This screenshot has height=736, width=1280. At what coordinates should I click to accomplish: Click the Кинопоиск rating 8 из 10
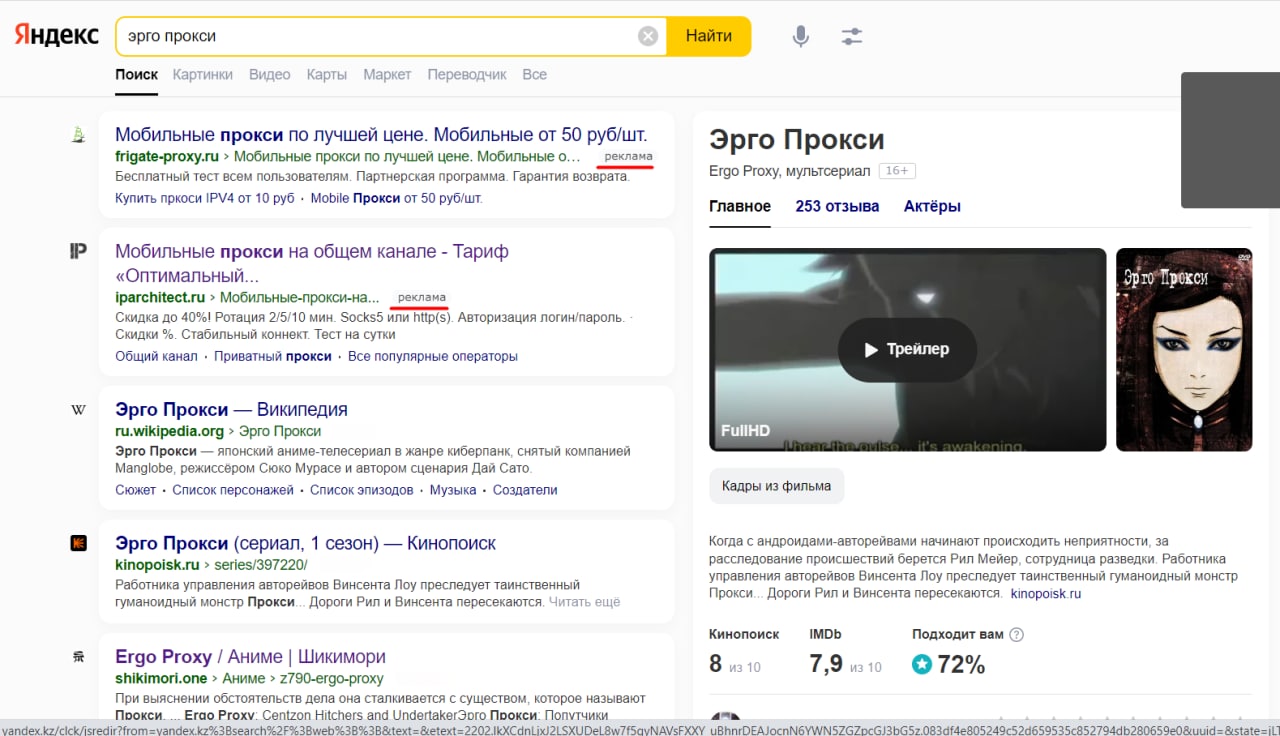coord(735,664)
